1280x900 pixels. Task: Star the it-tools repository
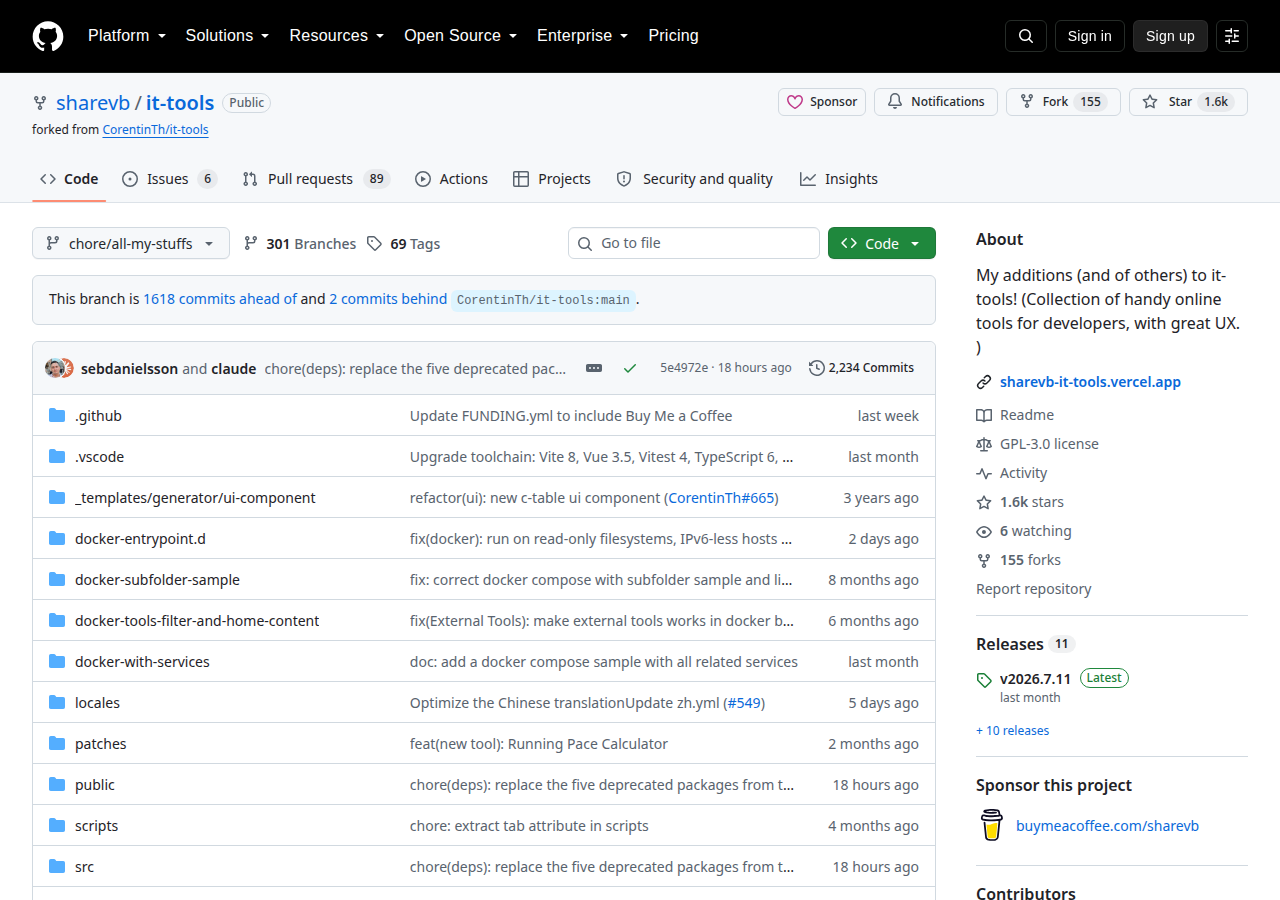coord(1188,102)
